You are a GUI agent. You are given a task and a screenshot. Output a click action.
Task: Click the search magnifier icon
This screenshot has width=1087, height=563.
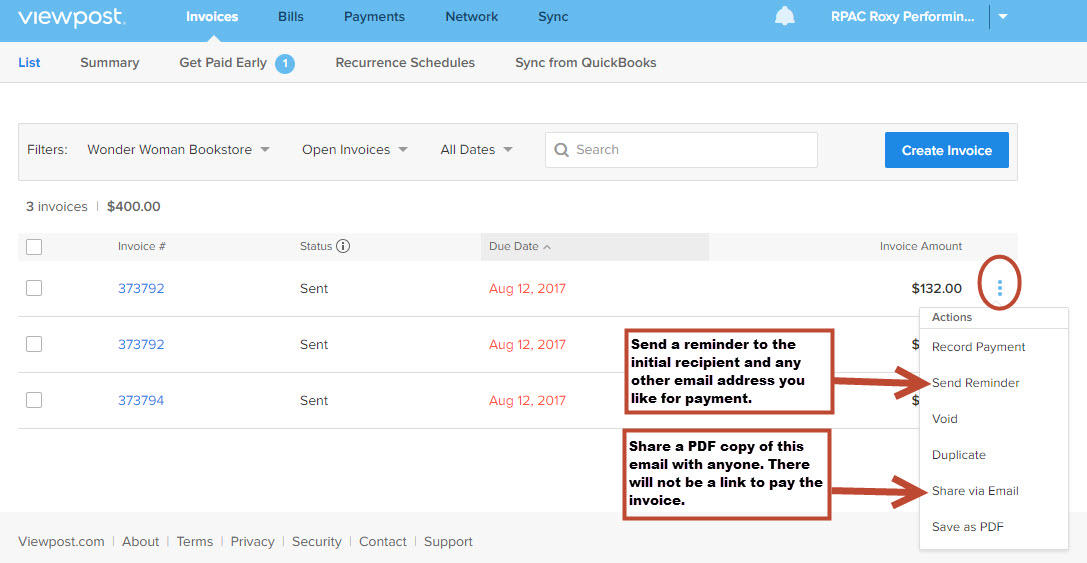[562, 150]
